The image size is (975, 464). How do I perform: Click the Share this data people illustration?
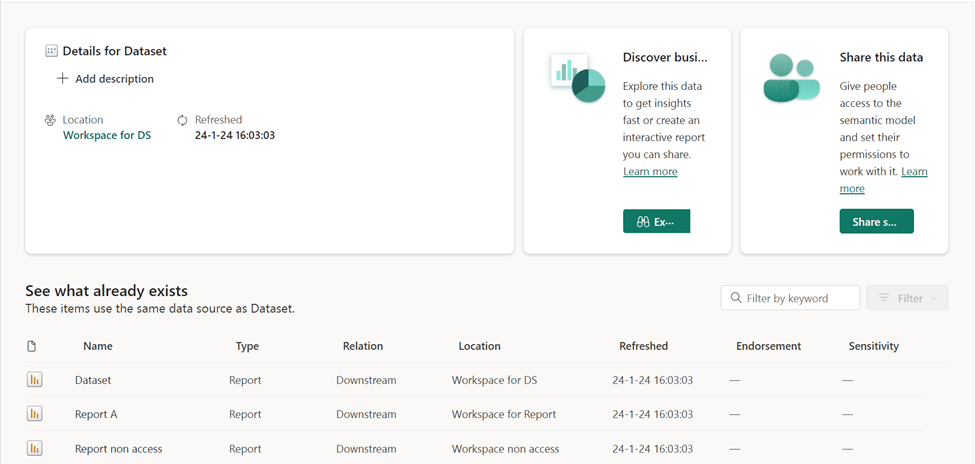pos(791,78)
